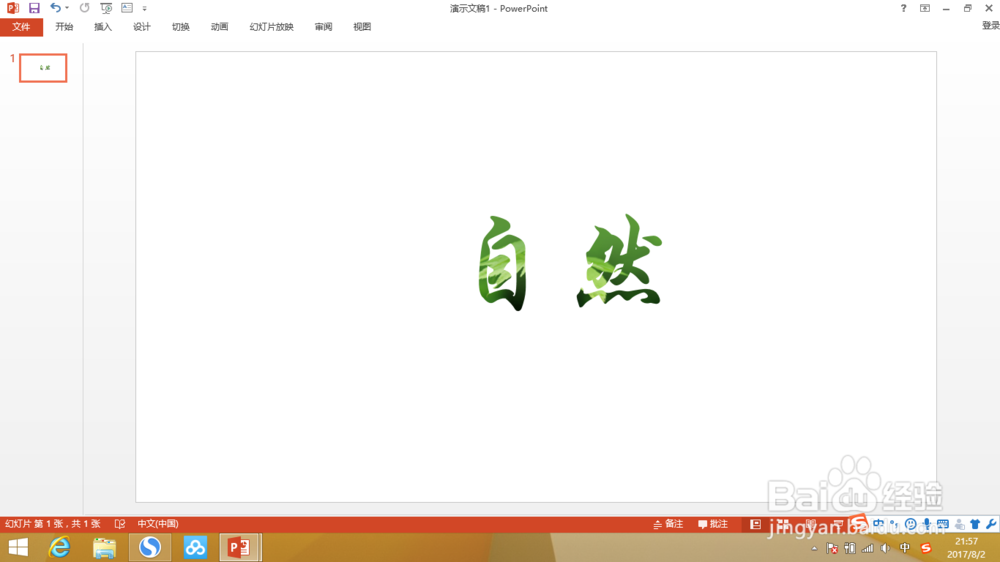Open Windows Start button

(x=18, y=547)
